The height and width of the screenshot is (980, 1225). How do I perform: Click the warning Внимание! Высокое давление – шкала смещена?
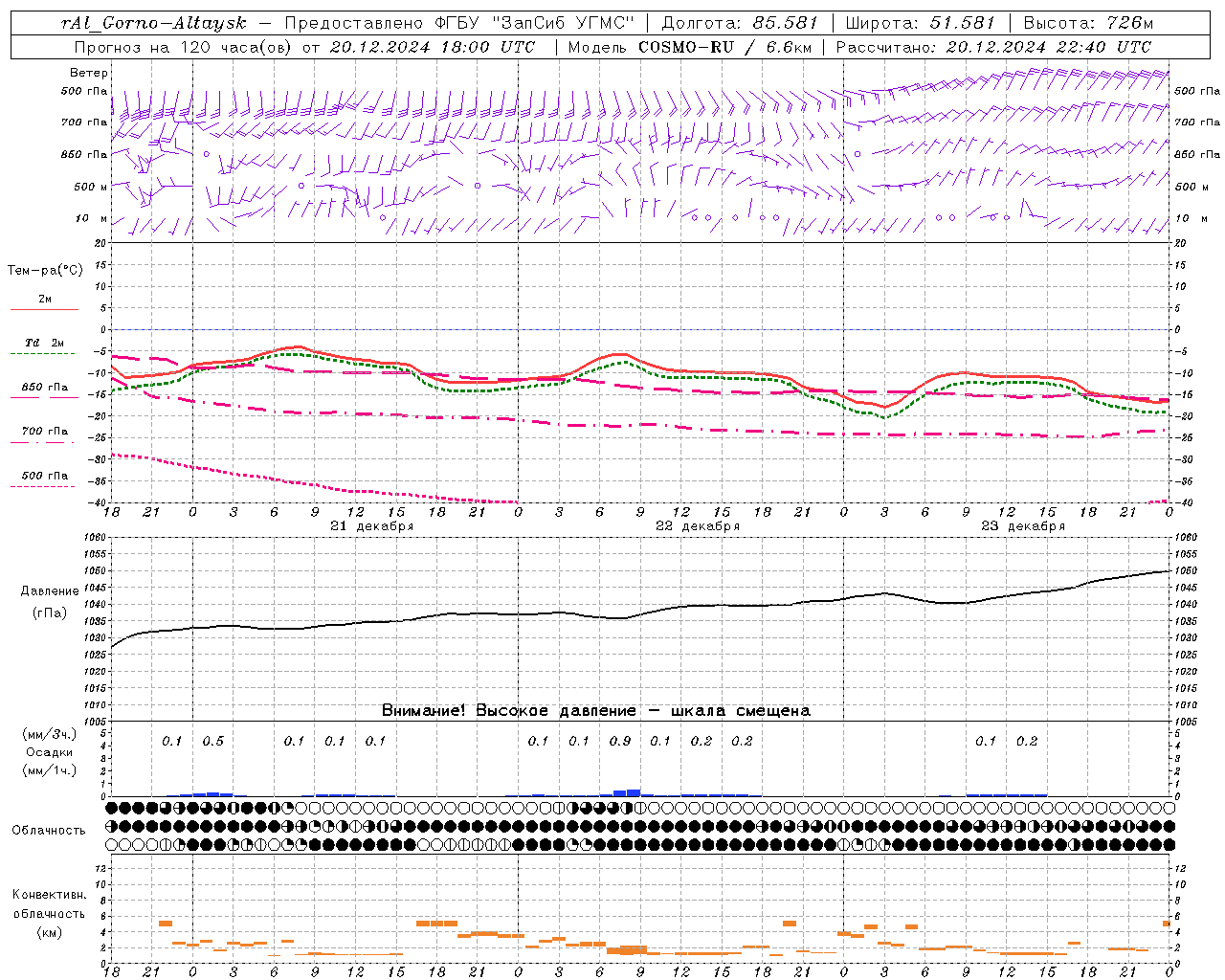(x=595, y=710)
